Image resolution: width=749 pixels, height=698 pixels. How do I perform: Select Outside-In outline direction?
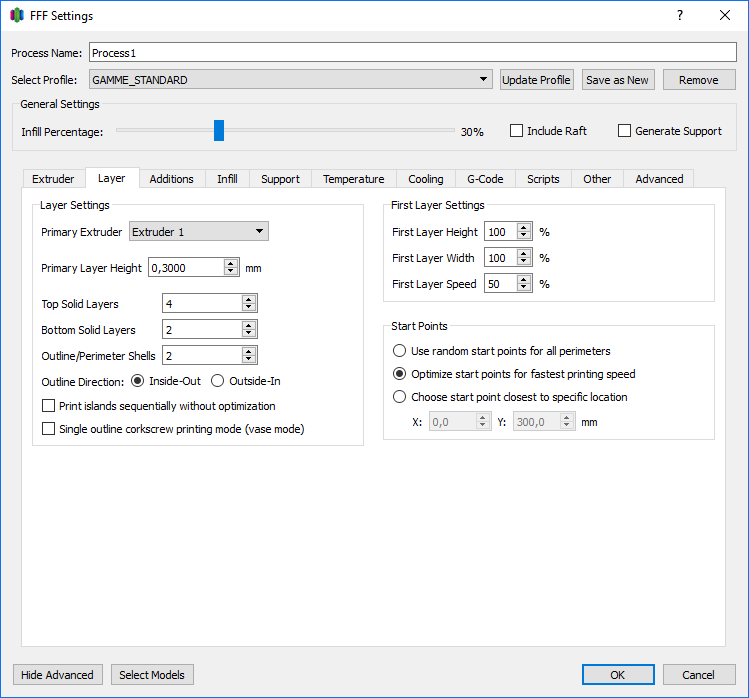218,381
